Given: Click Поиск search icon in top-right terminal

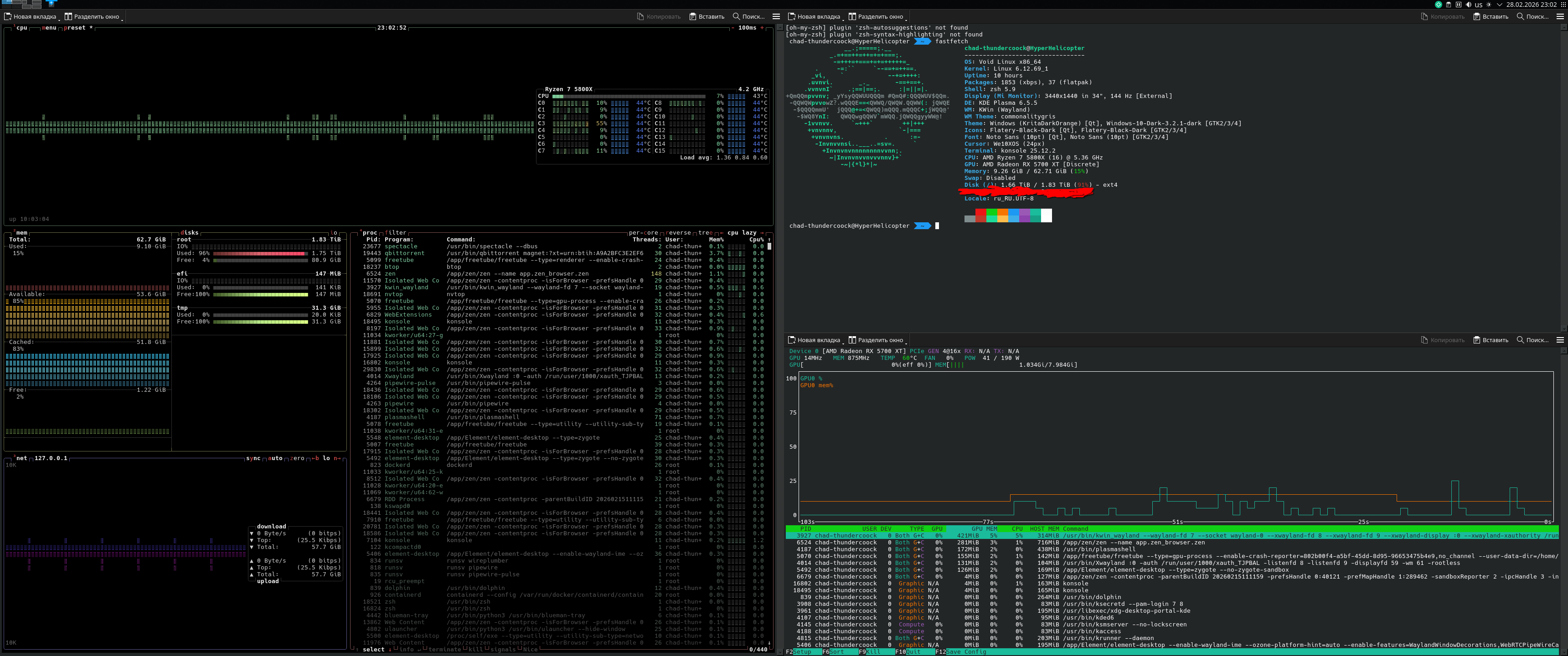Looking at the screenshot, I should point(1520,16).
